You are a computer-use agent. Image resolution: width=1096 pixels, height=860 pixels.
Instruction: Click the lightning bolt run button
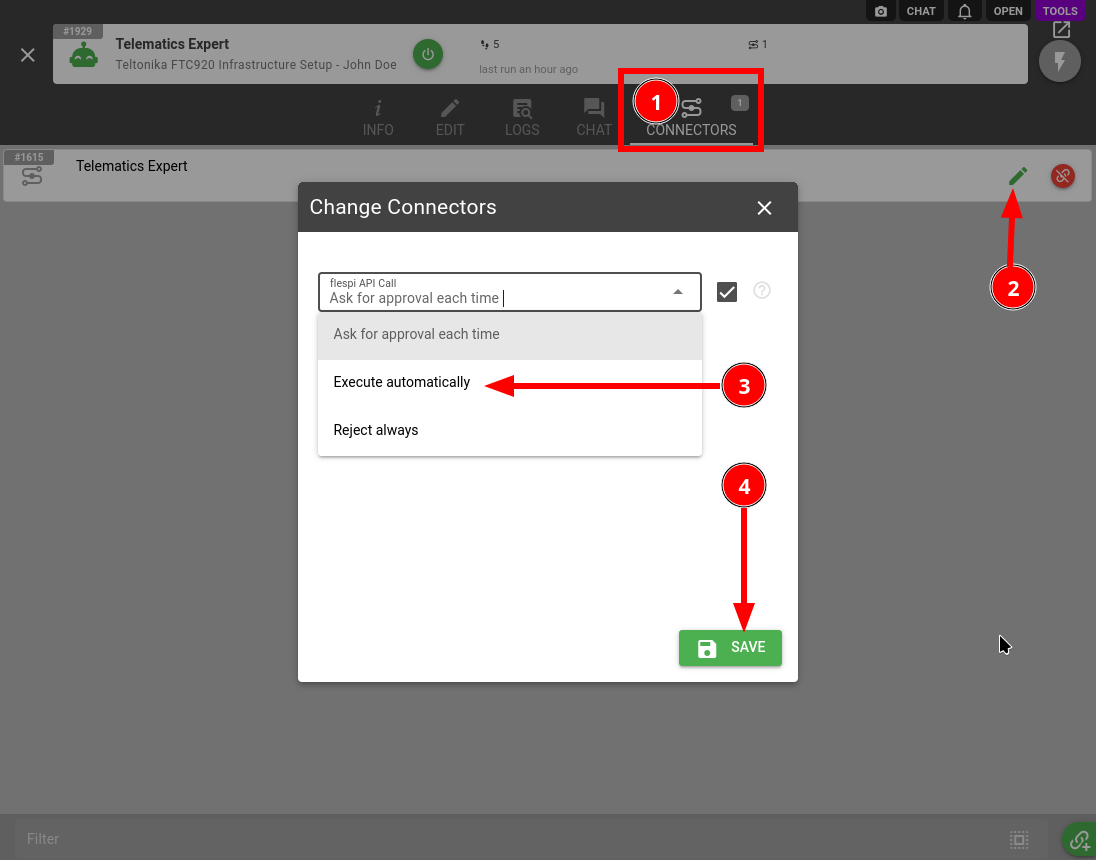click(x=1060, y=62)
